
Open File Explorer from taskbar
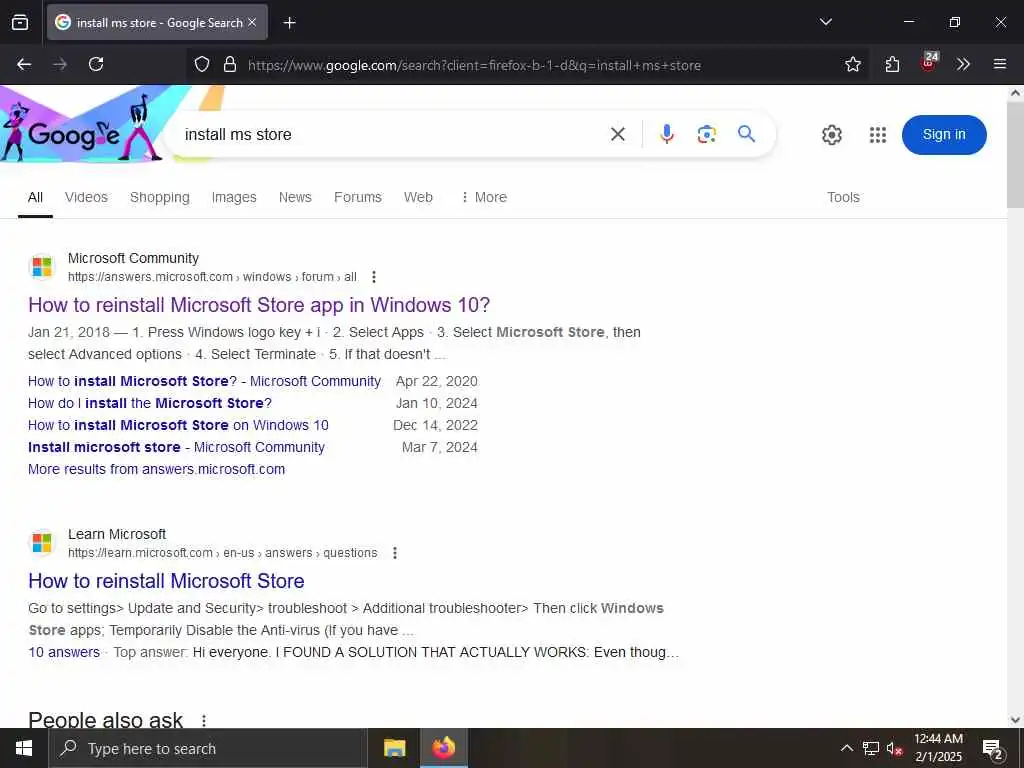coord(394,748)
